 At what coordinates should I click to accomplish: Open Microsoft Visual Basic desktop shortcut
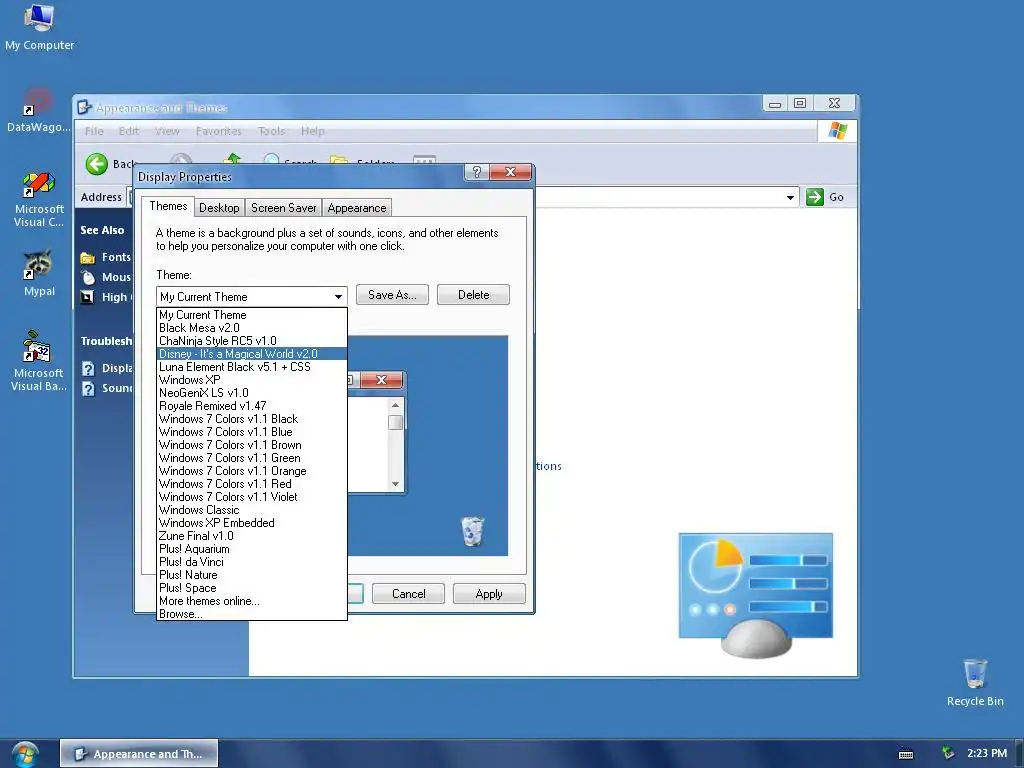(39, 361)
